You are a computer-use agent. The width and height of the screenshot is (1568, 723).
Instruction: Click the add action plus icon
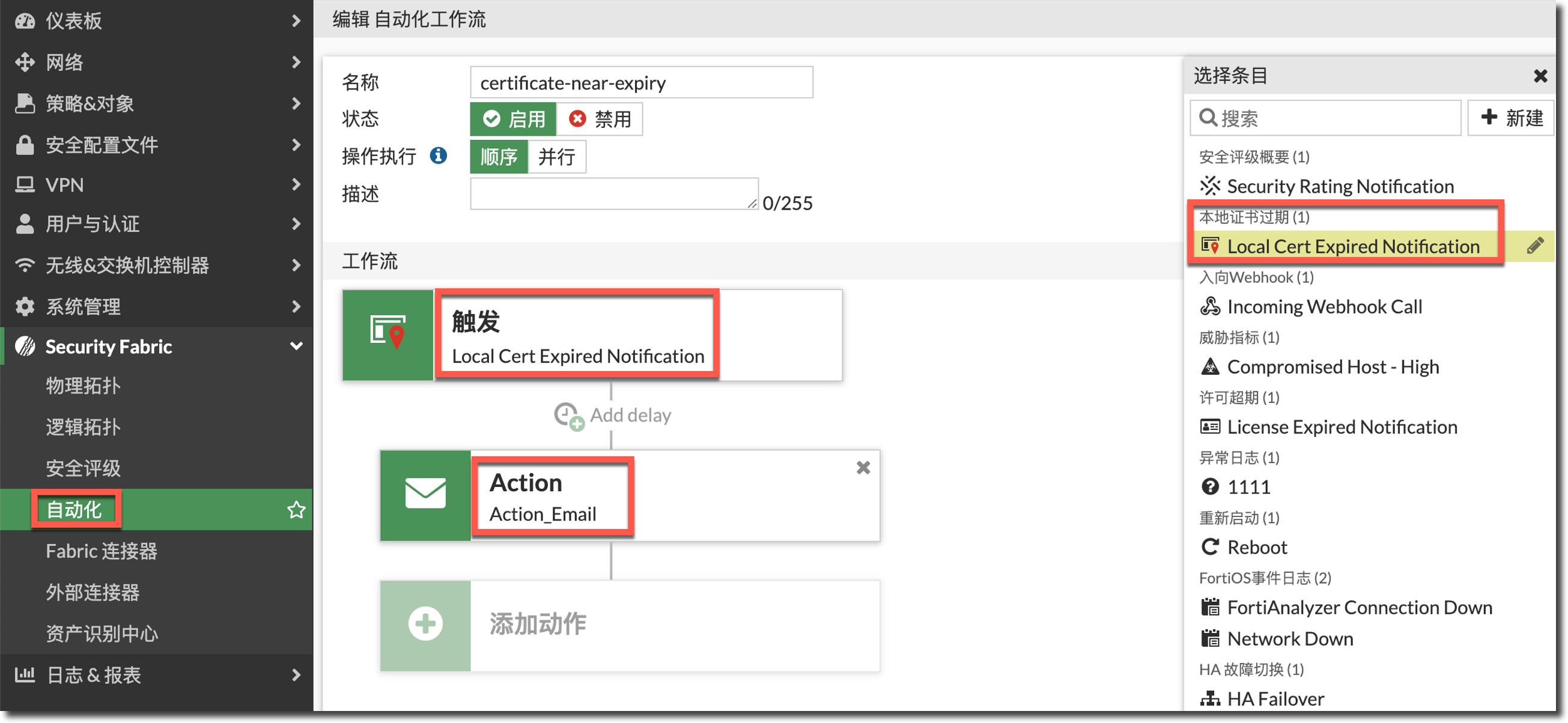tap(425, 625)
